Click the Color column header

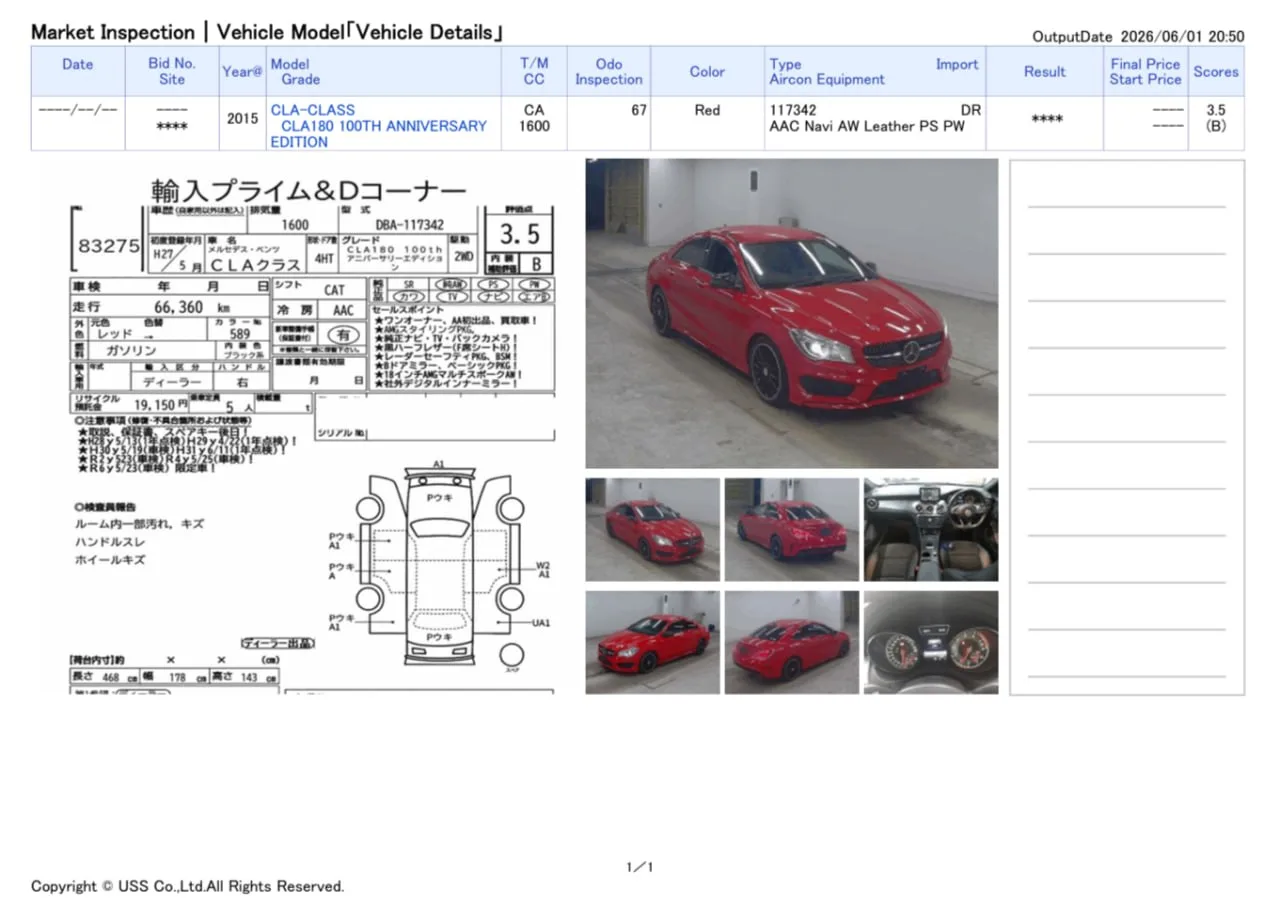coord(707,71)
